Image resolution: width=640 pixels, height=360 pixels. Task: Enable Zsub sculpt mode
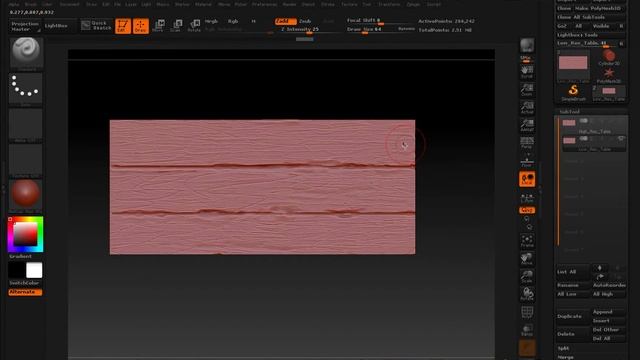(305, 21)
